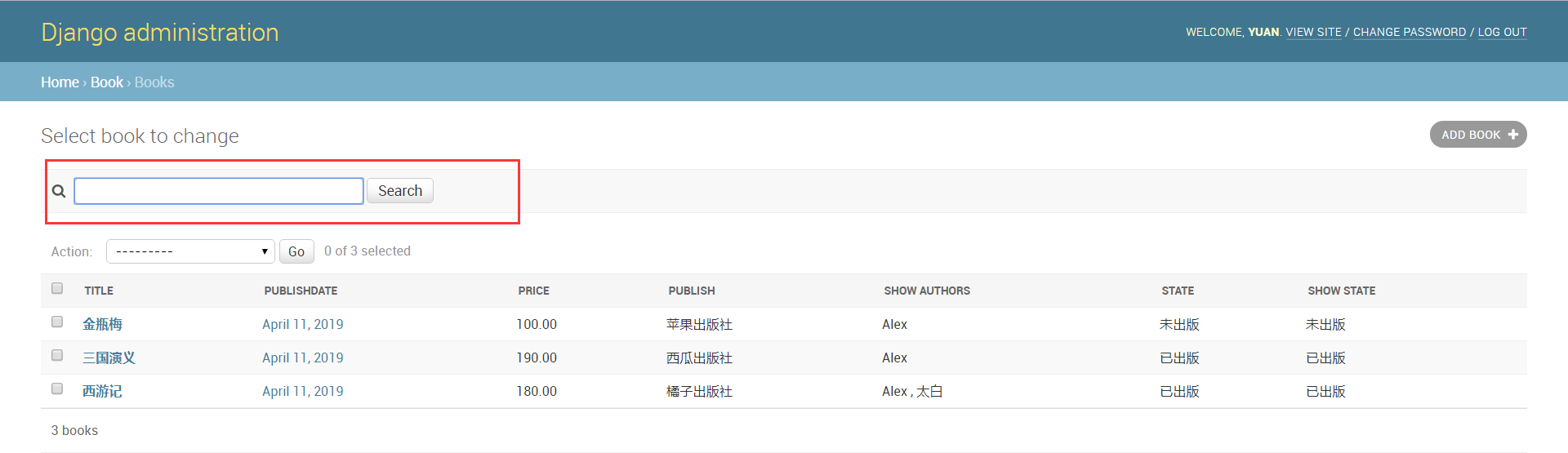Open the 三国演义 book link

tap(109, 358)
